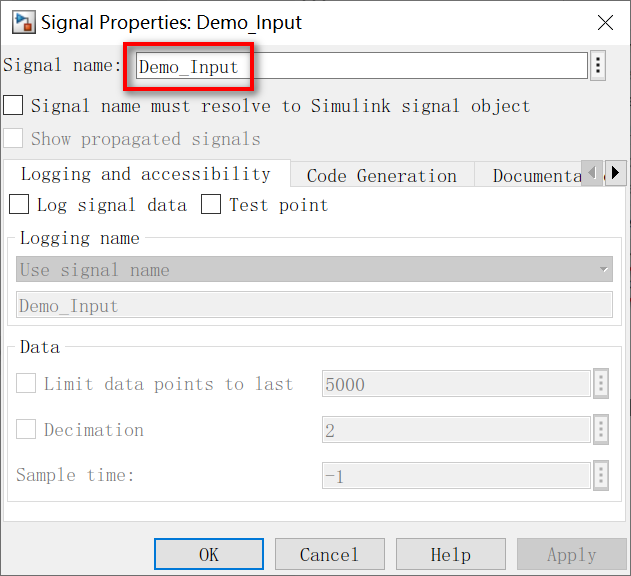Click the Cancel button

pos(330,554)
